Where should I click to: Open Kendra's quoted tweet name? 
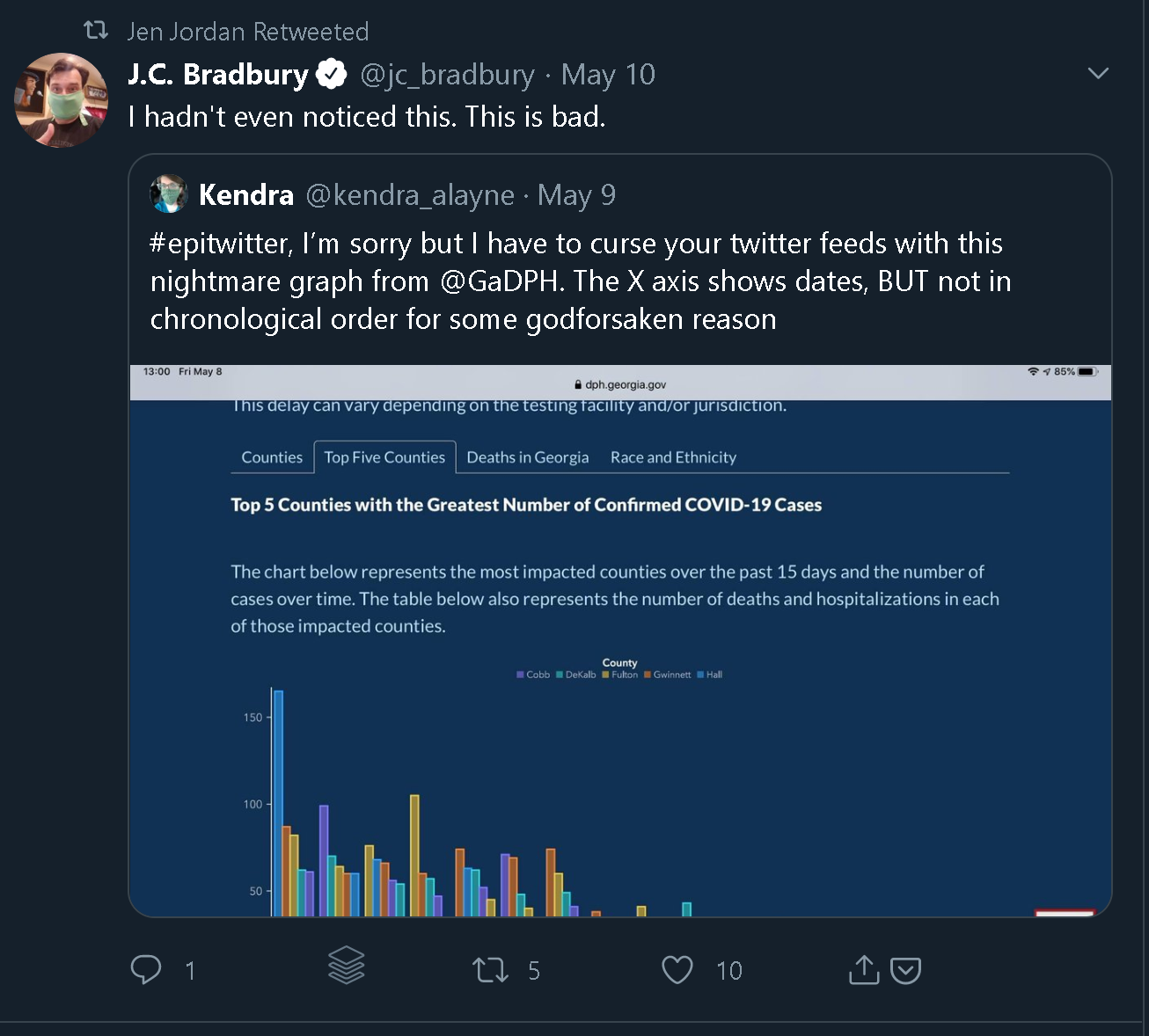click(246, 194)
